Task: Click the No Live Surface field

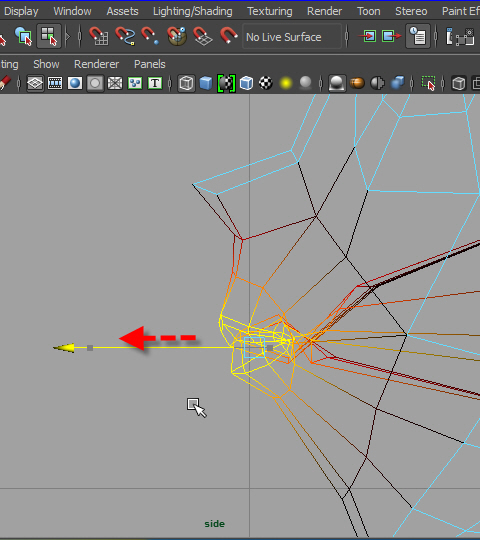Action: [292, 37]
